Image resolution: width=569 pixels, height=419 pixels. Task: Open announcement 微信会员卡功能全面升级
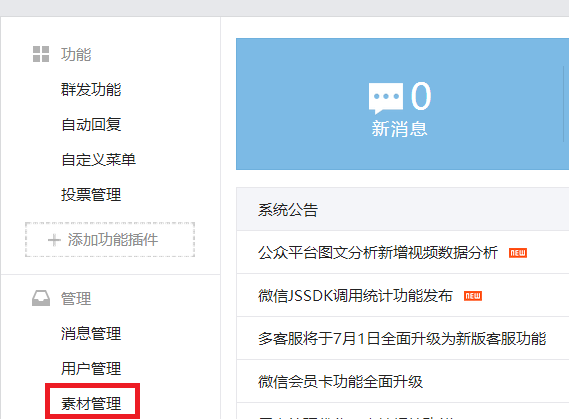[340, 382]
